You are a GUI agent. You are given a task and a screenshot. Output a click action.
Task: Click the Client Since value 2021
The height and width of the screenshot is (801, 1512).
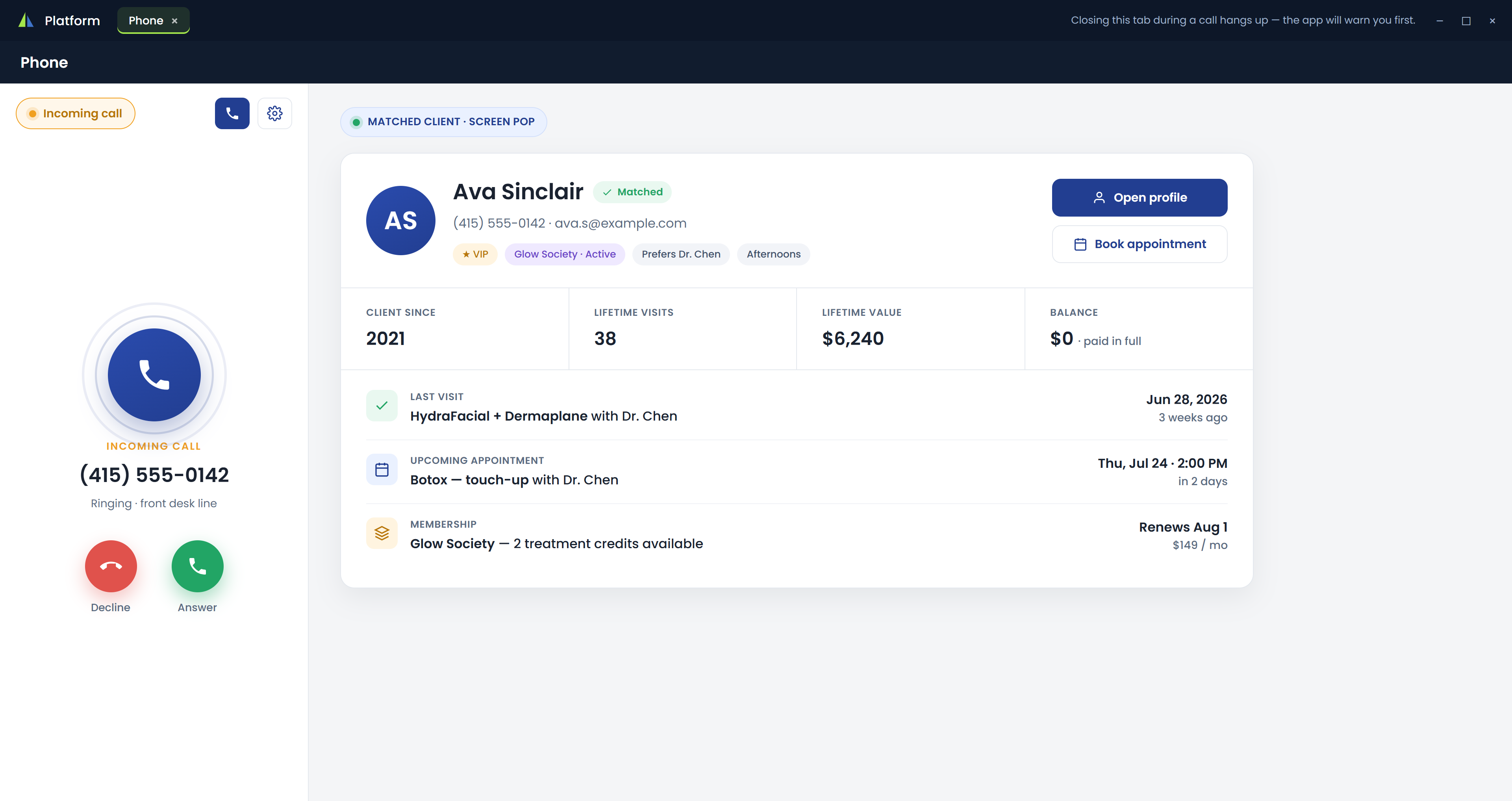385,339
